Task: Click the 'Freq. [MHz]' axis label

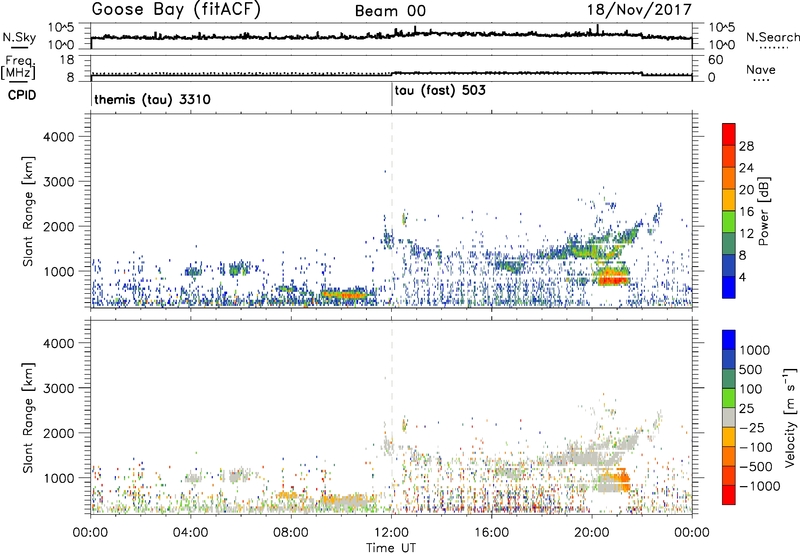Action: (x=18, y=68)
